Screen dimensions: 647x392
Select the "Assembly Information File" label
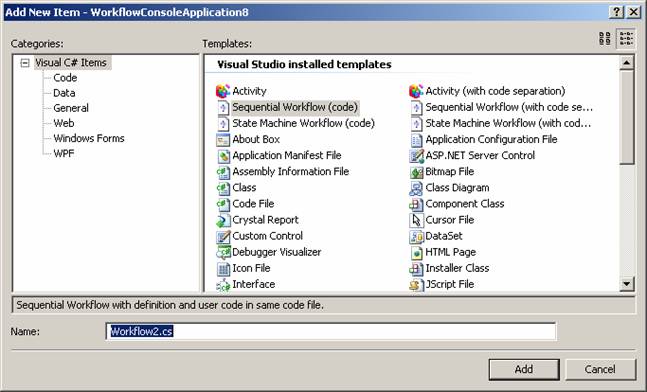point(290,172)
